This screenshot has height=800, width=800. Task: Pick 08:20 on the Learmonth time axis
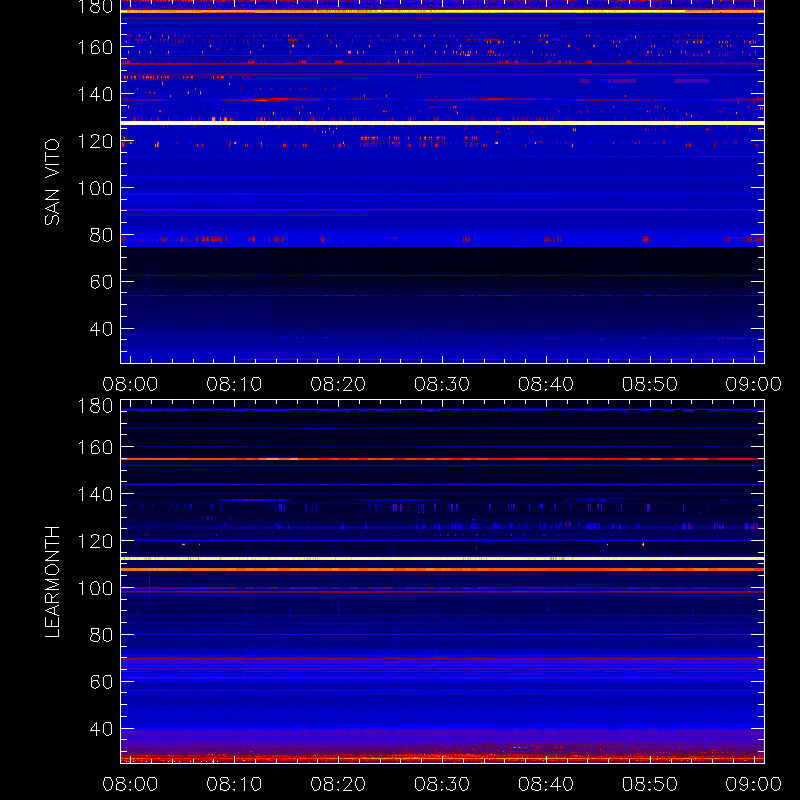(x=338, y=784)
